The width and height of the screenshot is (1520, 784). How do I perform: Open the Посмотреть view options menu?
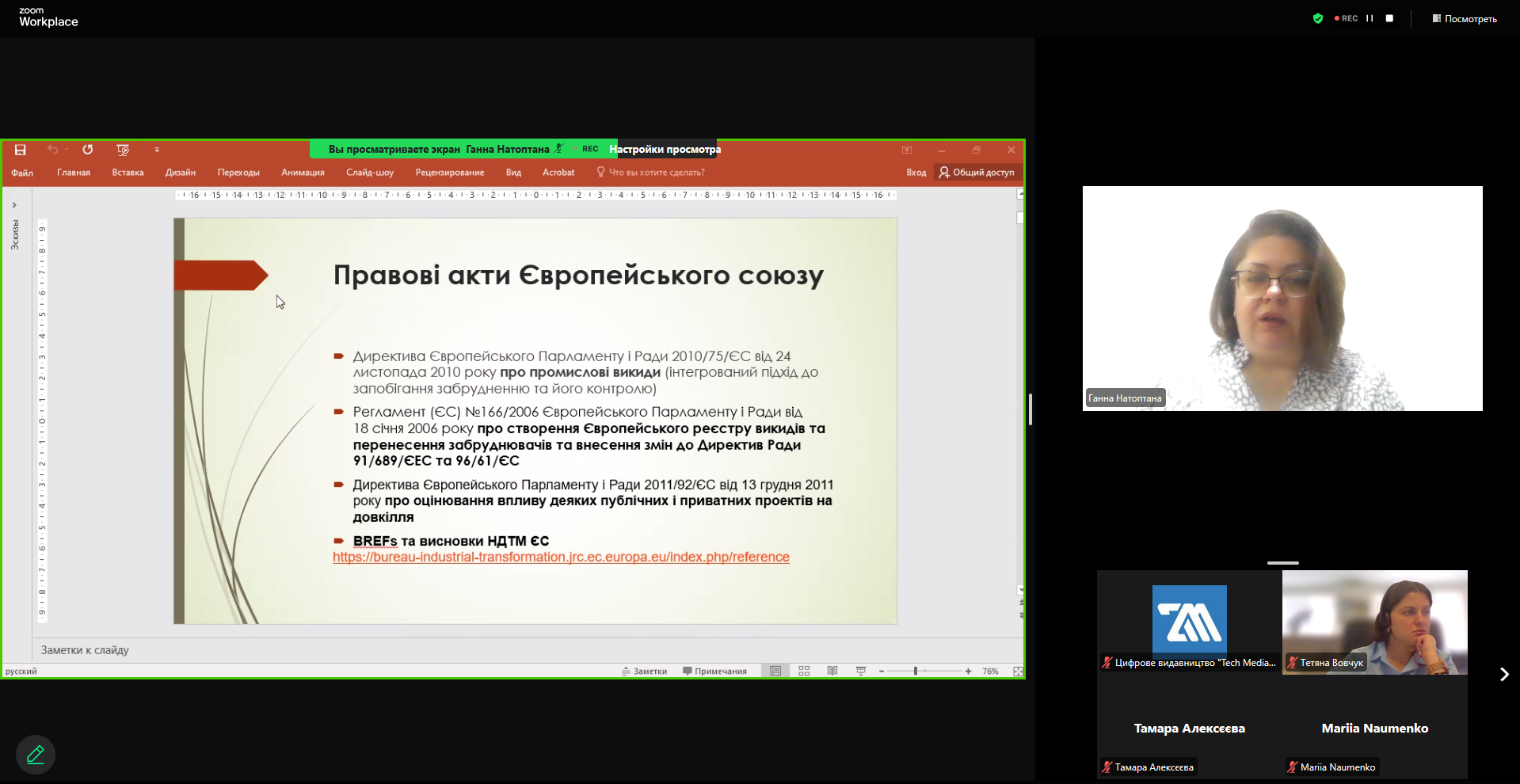coord(1465,18)
